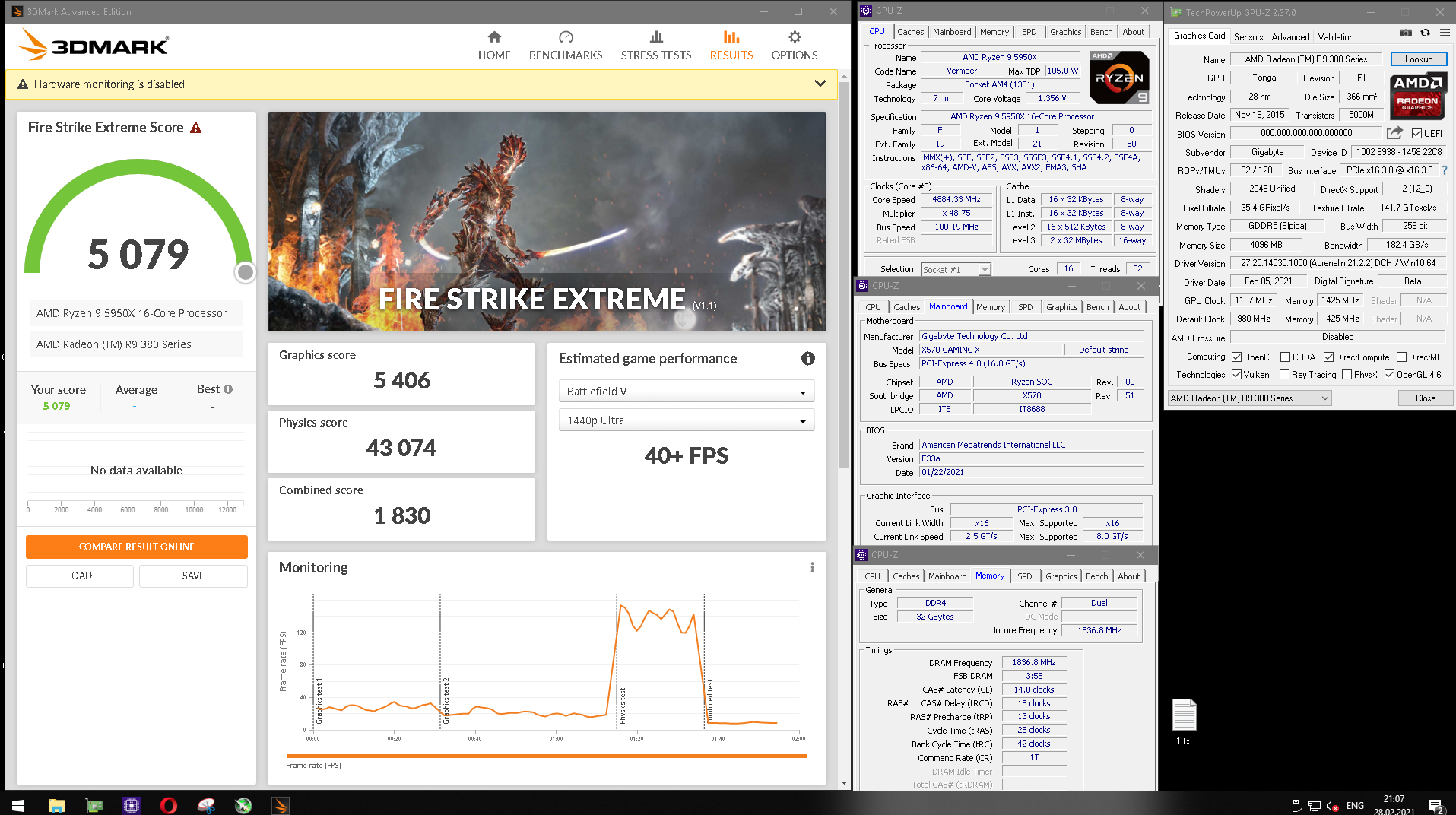The height and width of the screenshot is (815, 1456).
Task: Toggle OpenCL checkbox
Action: pos(1237,357)
